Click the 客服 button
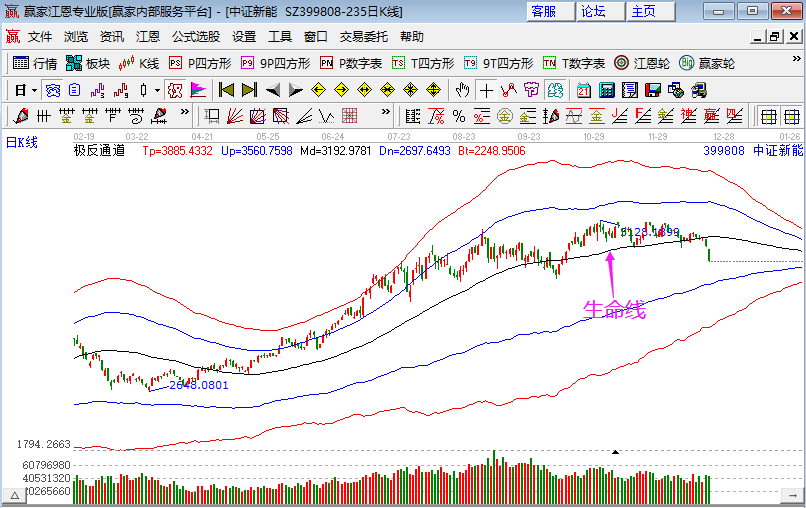806x508 pixels. coord(551,11)
